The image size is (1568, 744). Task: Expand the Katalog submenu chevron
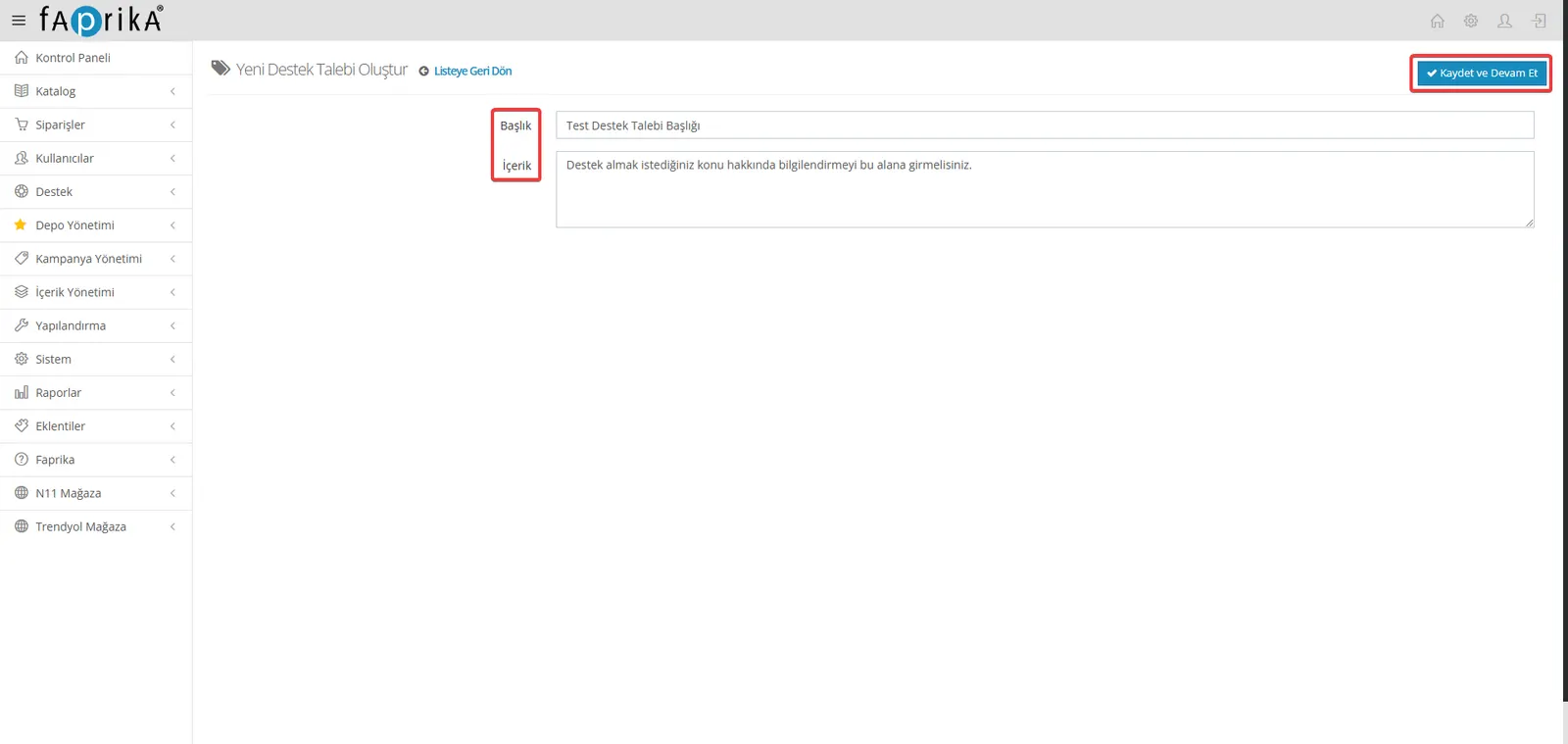pyautogui.click(x=172, y=91)
